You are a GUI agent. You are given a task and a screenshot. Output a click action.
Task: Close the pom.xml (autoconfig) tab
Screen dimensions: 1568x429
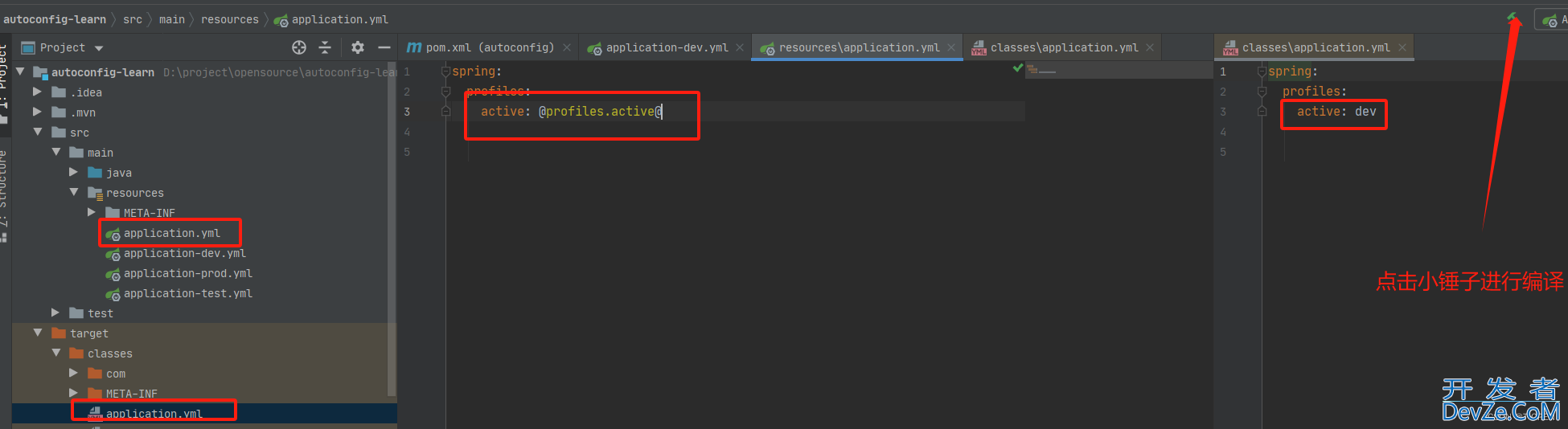coord(567,47)
